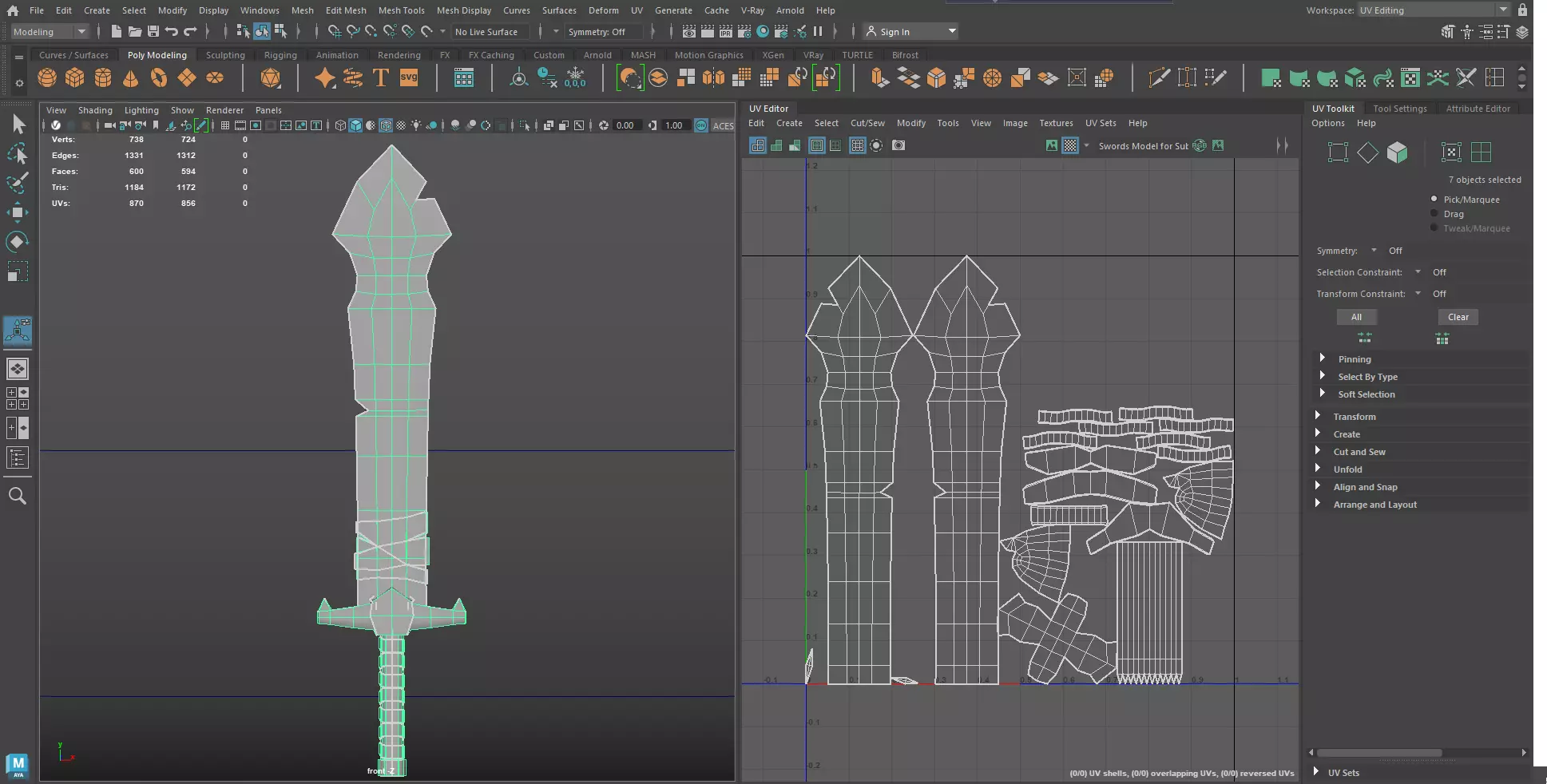The image size is (1547, 784).
Task: Open the Cut/Sew menu in UV Editor
Action: pos(867,123)
